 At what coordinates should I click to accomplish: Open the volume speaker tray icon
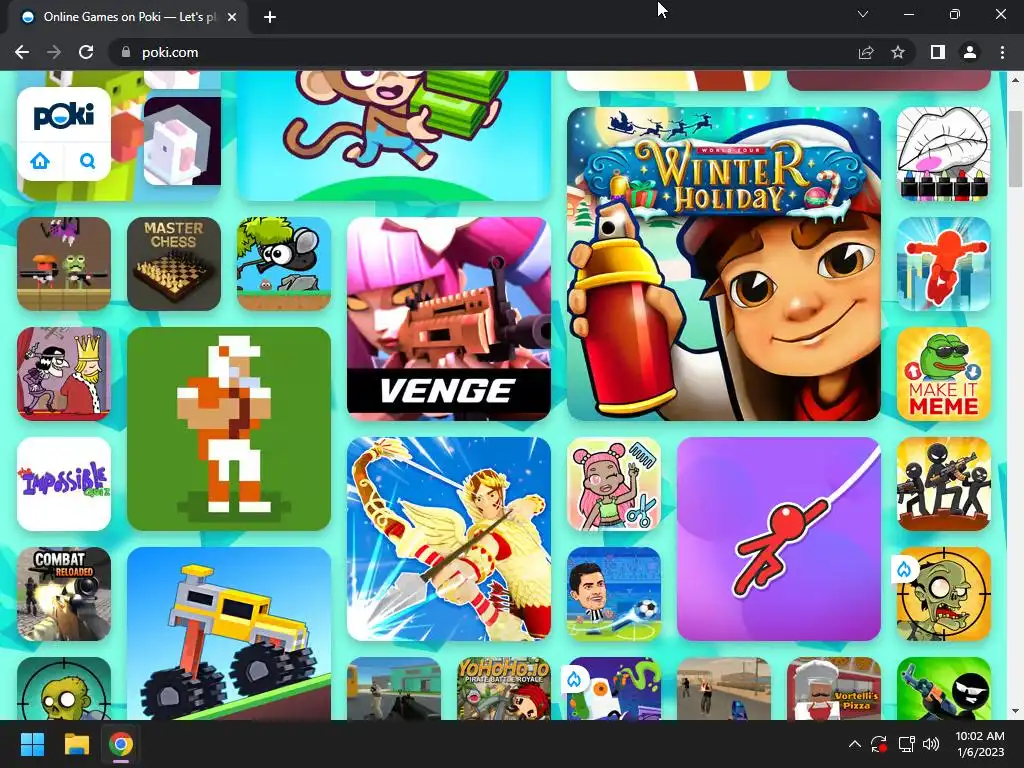pos(931,744)
